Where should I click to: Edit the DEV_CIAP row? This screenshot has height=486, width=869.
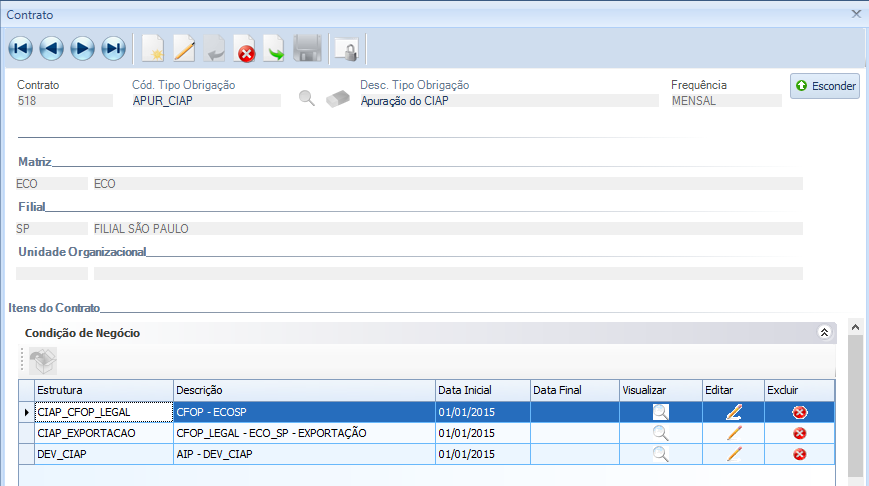(734, 454)
